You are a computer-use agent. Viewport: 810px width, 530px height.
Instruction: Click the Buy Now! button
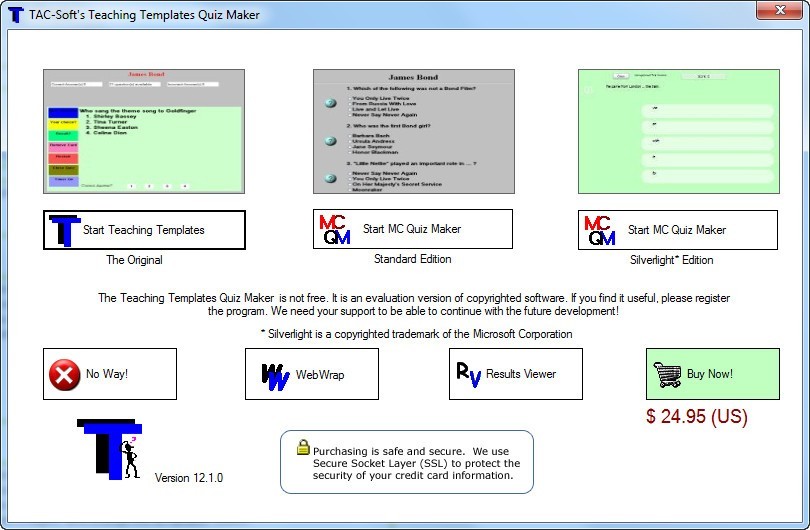(713, 374)
